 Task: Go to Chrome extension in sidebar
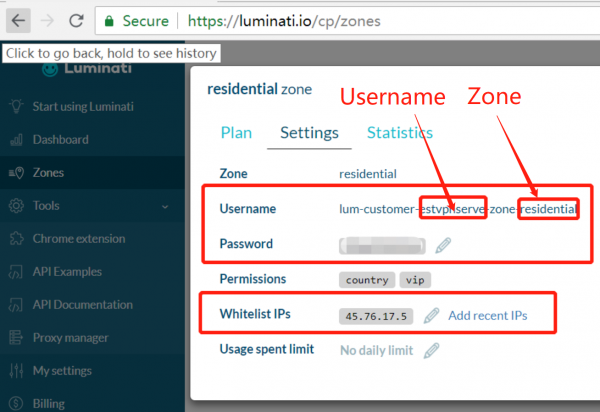click(79, 239)
